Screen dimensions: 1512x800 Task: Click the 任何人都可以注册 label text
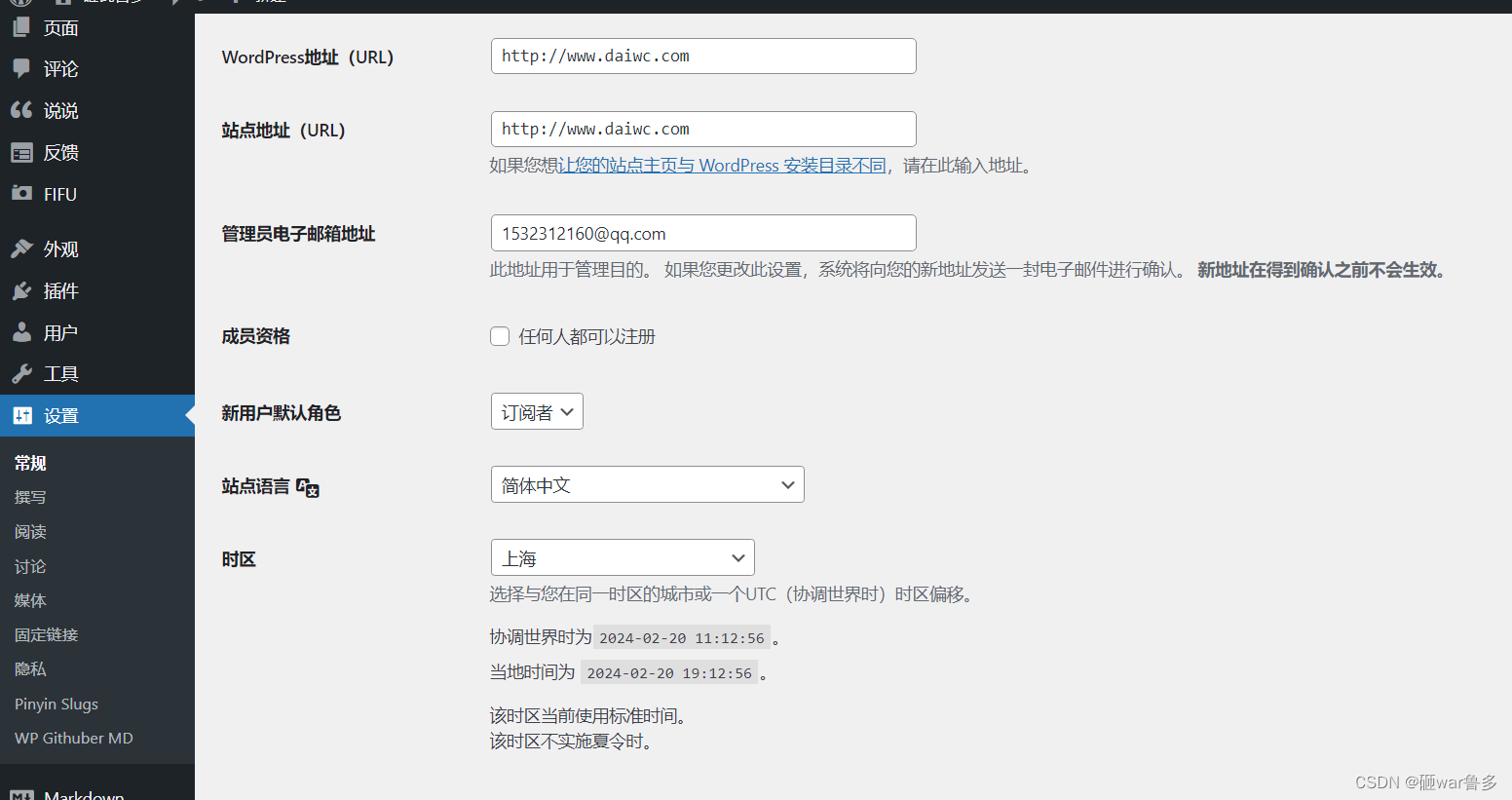click(x=586, y=336)
